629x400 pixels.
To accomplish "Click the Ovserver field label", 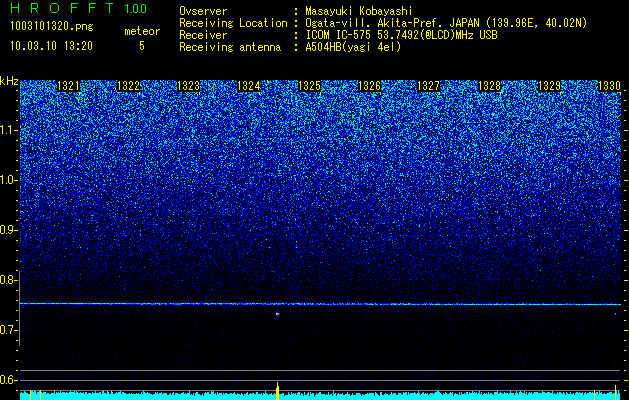I will click(x=203, y=12).
